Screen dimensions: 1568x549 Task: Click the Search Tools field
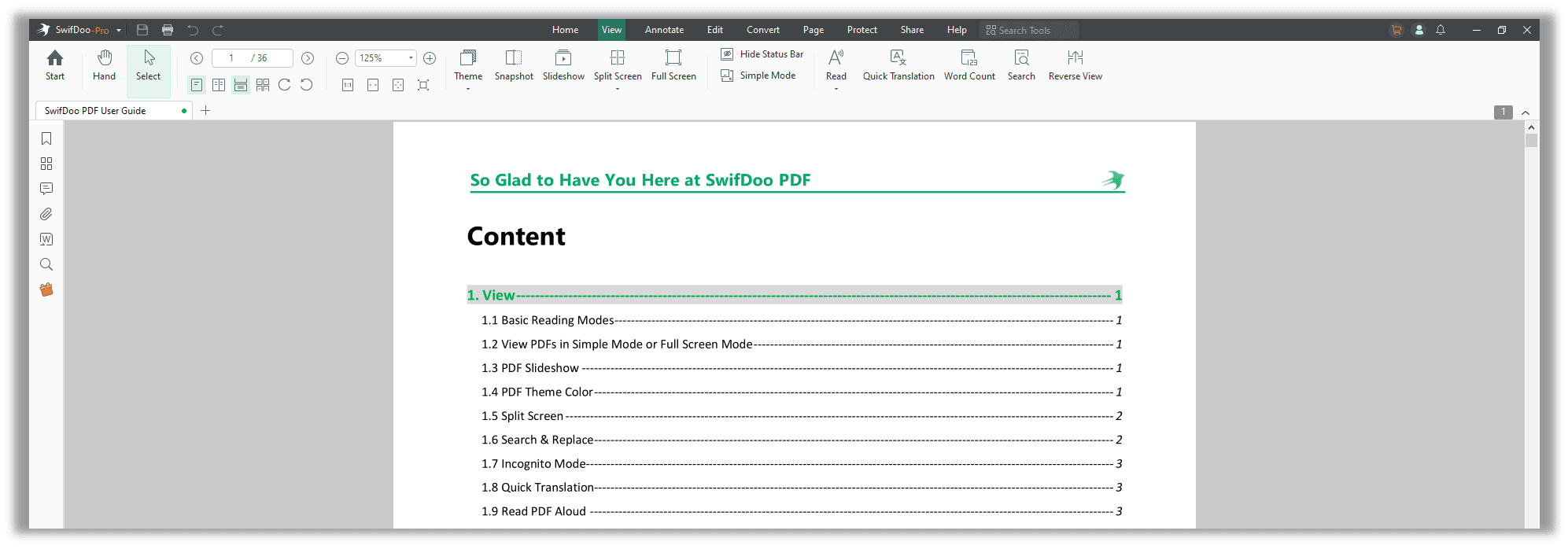click(1029, 30)
